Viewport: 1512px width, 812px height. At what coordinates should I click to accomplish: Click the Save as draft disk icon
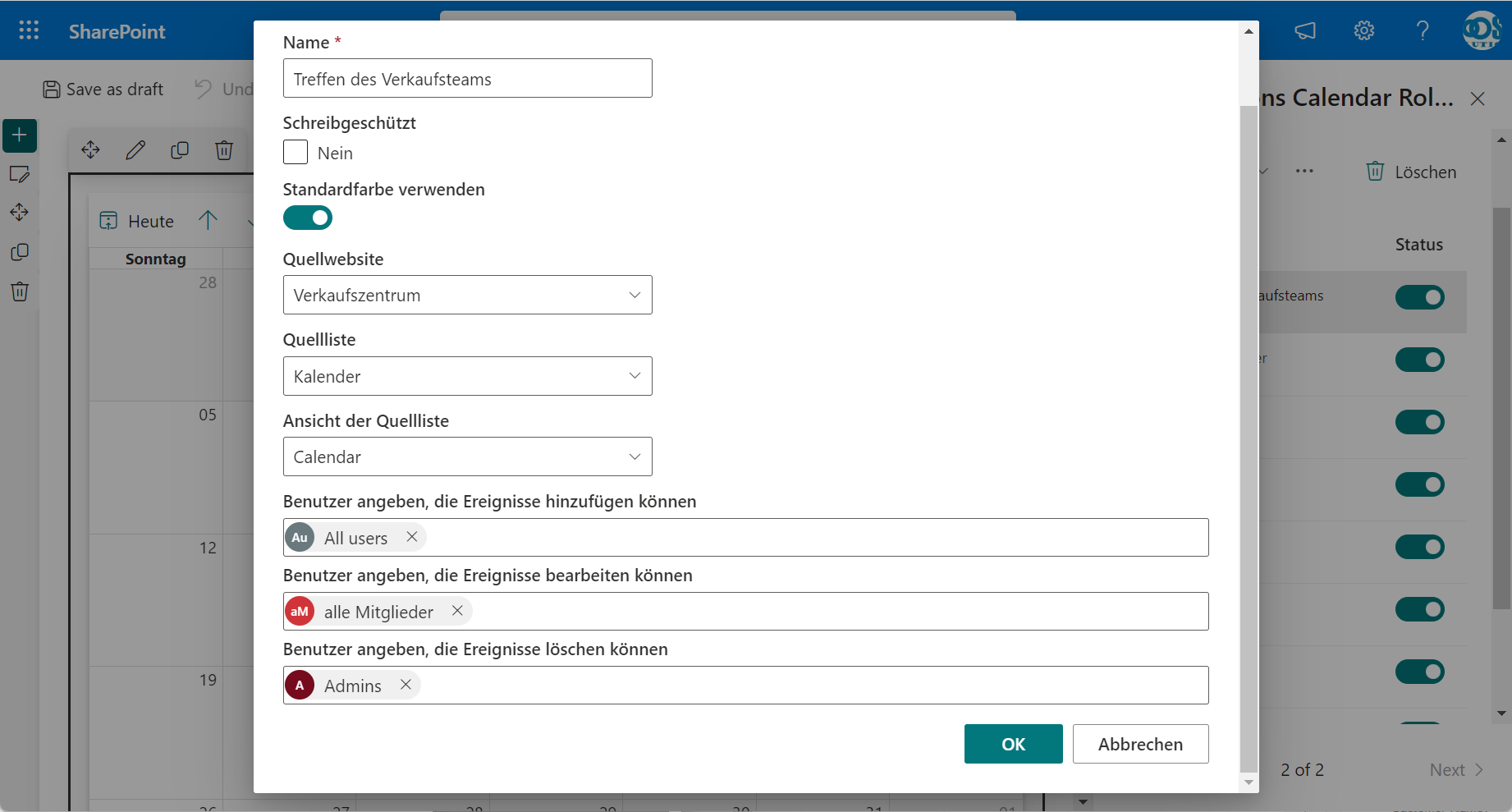pos(52,89)
